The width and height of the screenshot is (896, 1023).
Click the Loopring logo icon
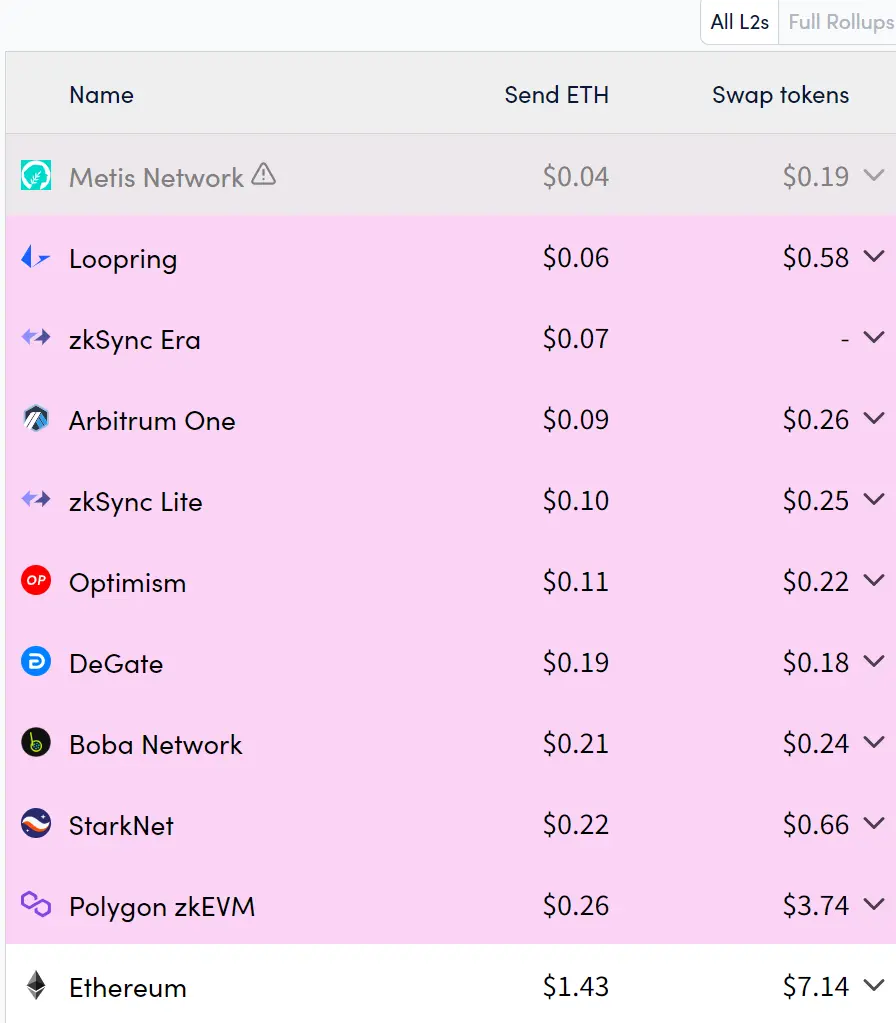click(x=36, y=258)
